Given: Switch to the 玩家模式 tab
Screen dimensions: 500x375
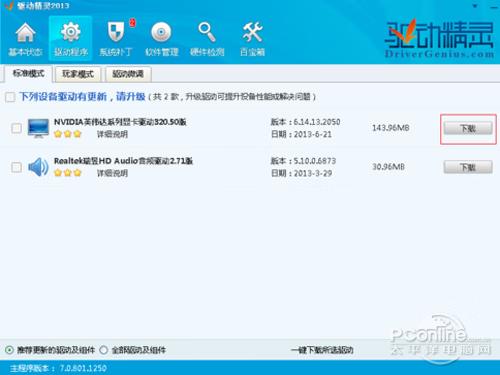Looking at the screenshot, I should click(78, 74).
